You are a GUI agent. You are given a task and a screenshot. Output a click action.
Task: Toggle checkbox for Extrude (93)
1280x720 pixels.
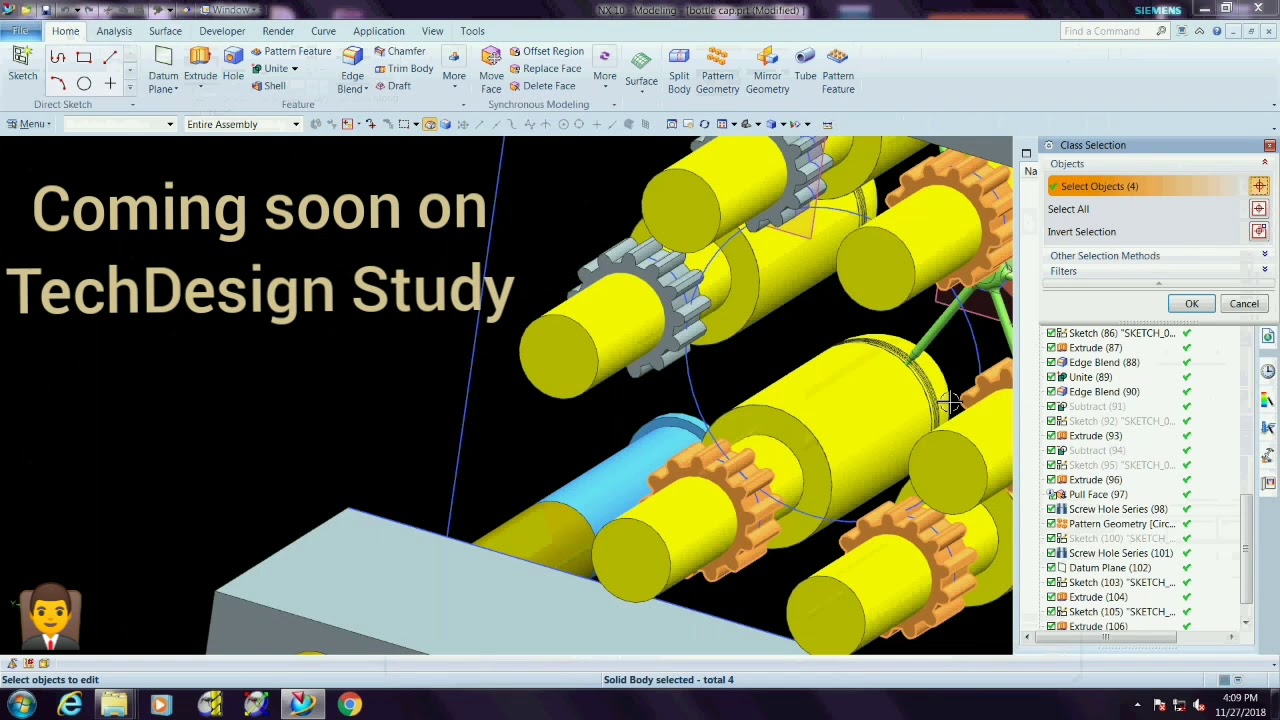[x=1051, y=436]
